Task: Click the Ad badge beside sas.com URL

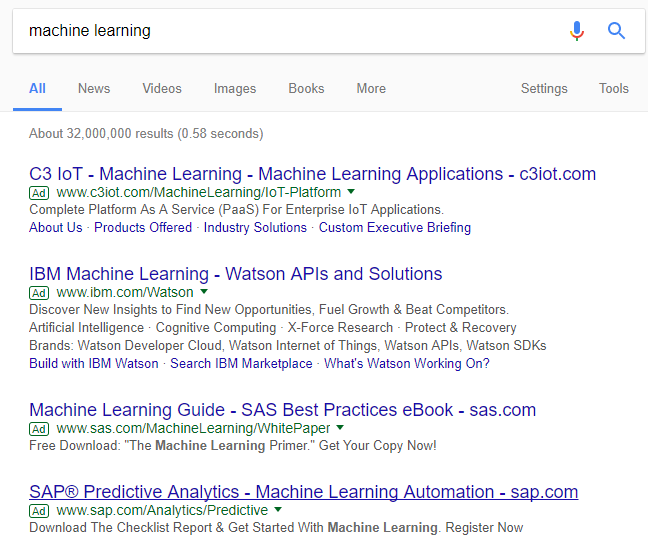Action: point(39,429)
